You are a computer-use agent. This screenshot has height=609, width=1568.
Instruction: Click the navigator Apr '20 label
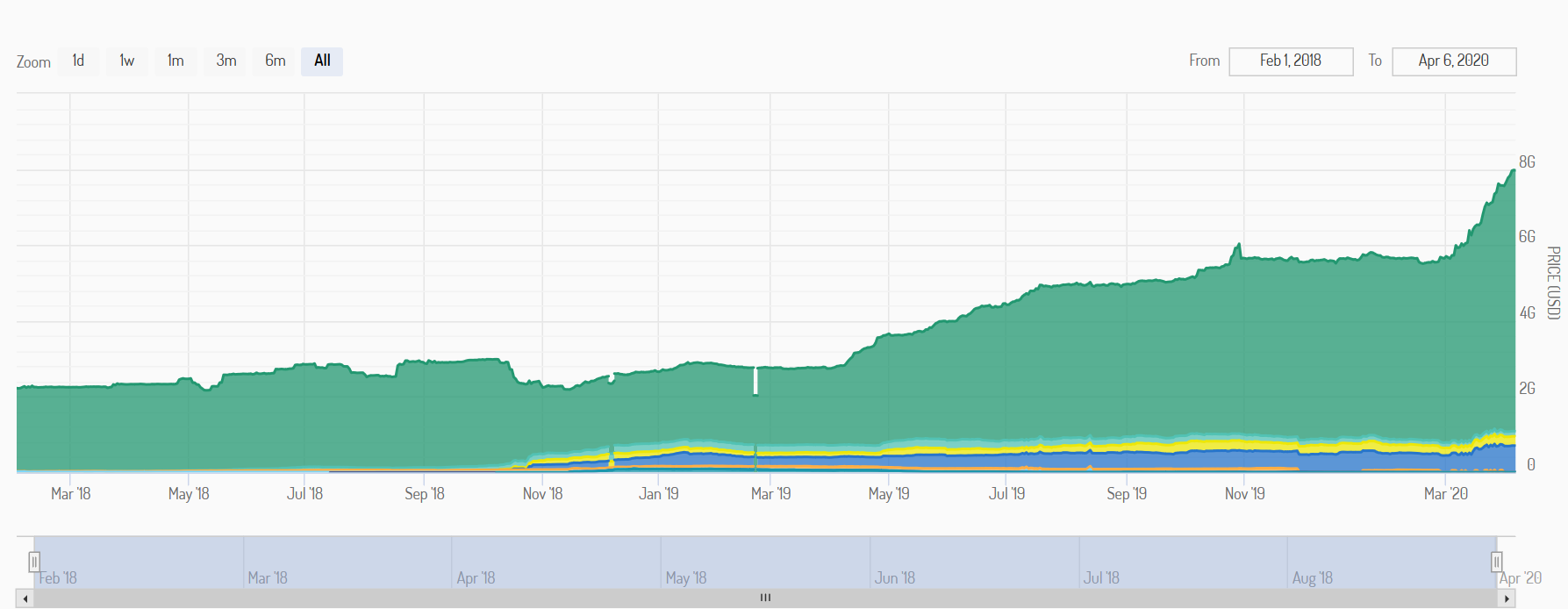[1521, 578]
